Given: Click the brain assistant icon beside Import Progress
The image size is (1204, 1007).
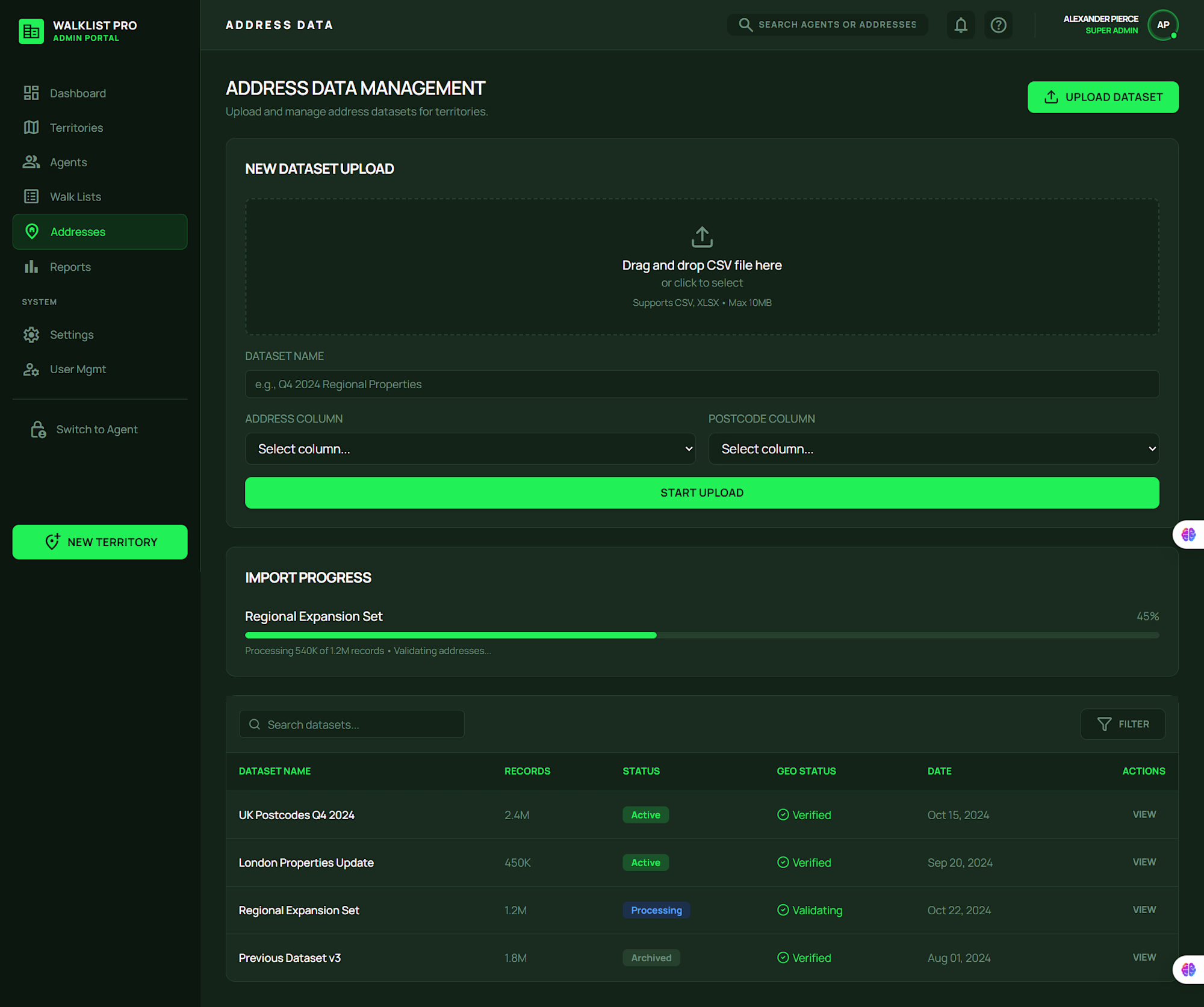Looking at the screenshot, I should [1188, 534].
